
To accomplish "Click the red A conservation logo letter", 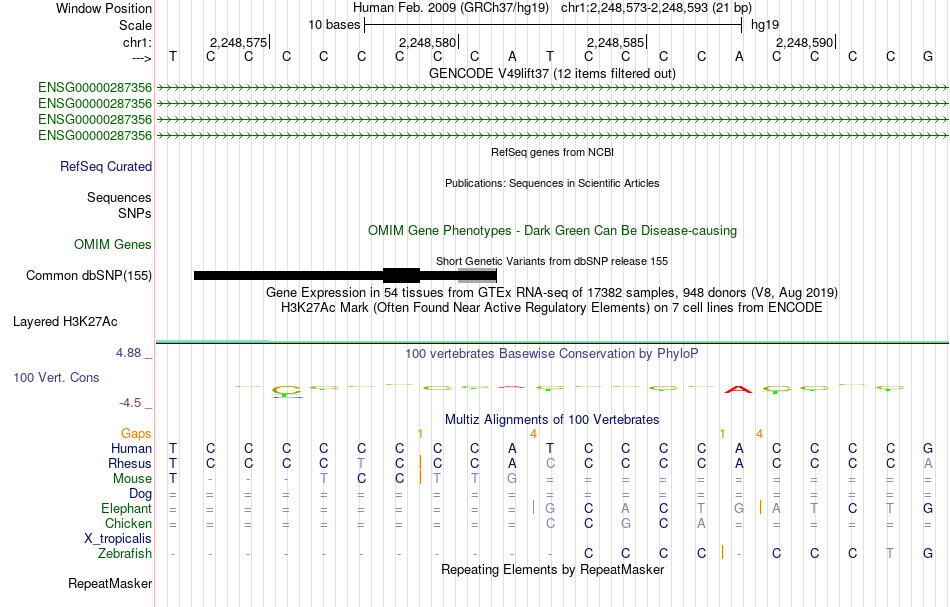I will click(739, 390).
